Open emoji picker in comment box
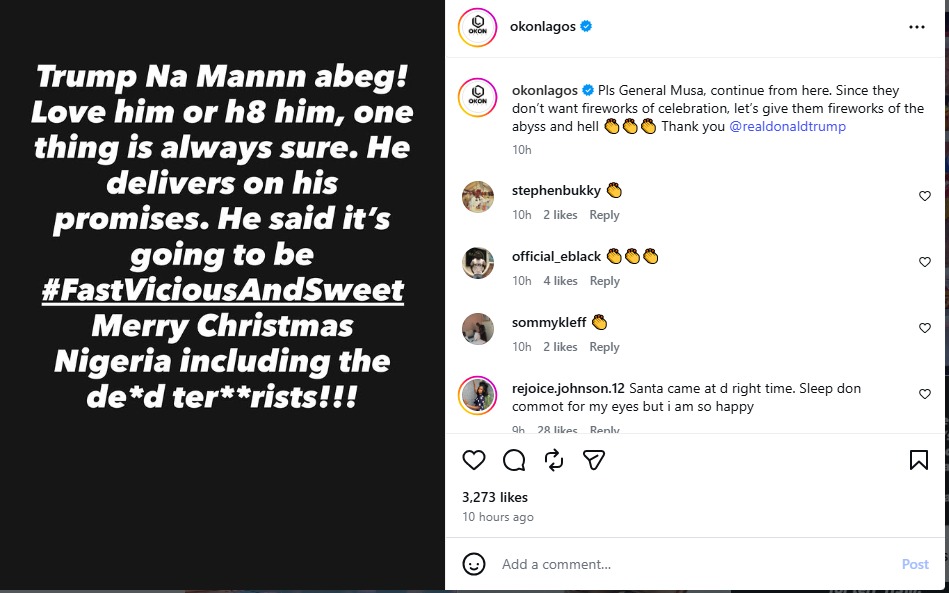This screenshot has width=949, height=593. click(x=474, y=564)
